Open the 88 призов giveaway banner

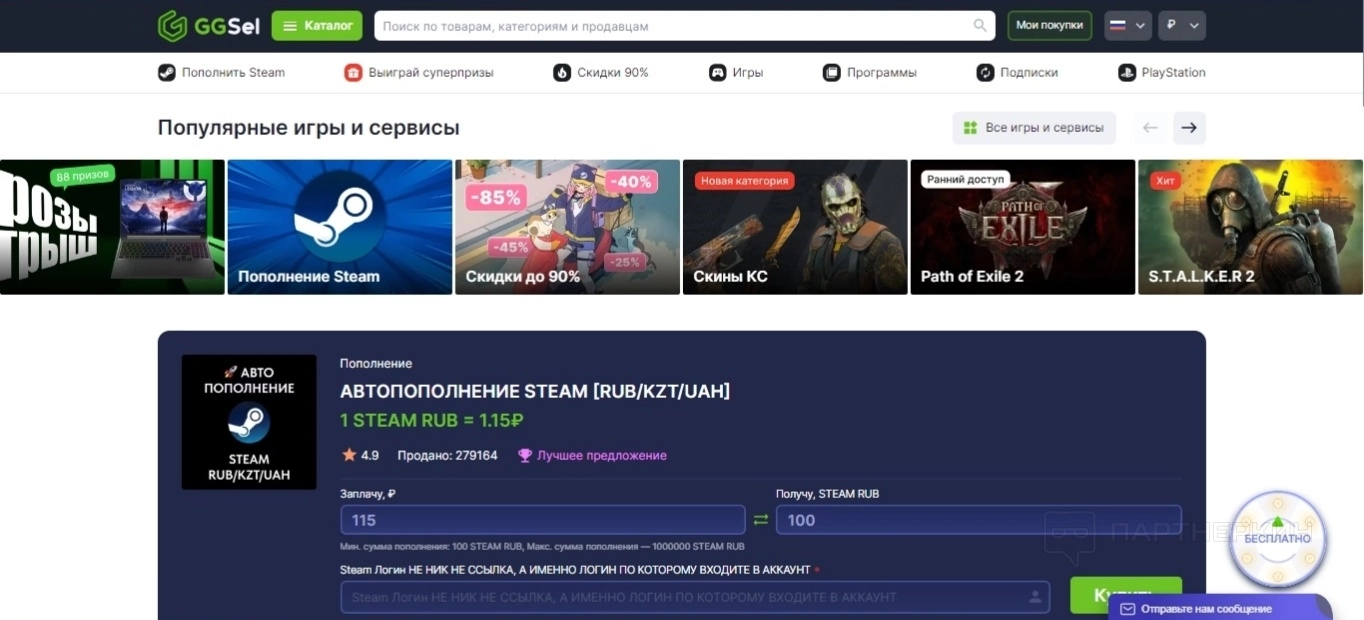click(x=112, y=227)
